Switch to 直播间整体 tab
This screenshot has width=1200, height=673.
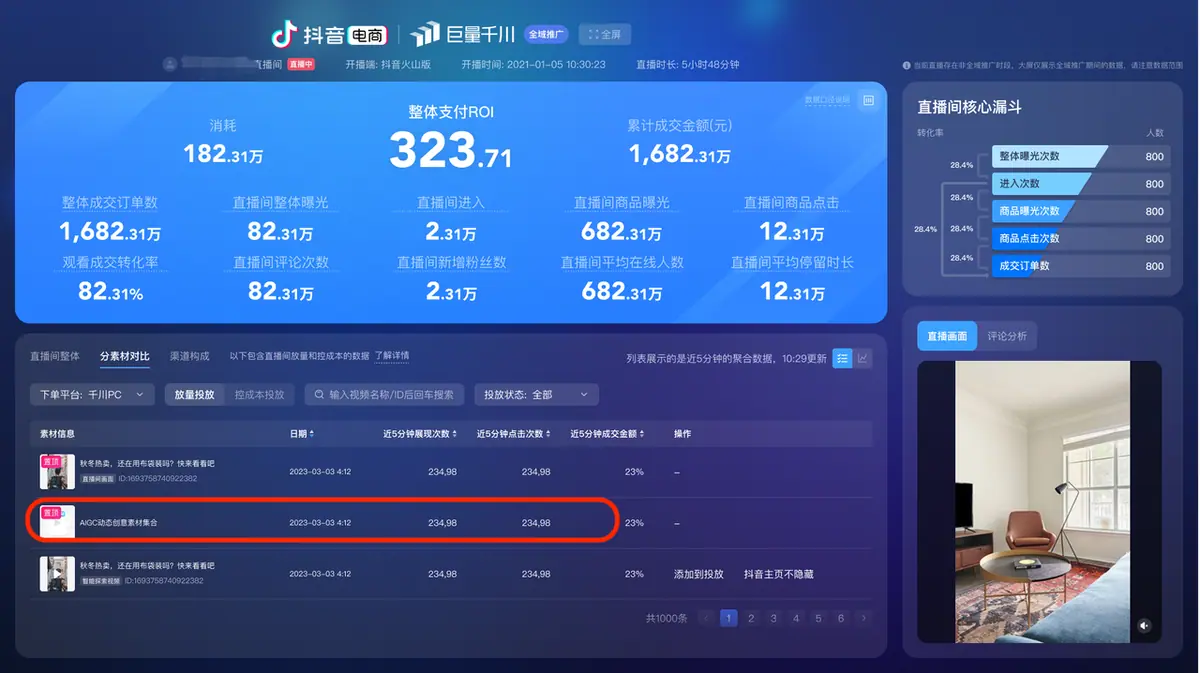tap(55, 356)
